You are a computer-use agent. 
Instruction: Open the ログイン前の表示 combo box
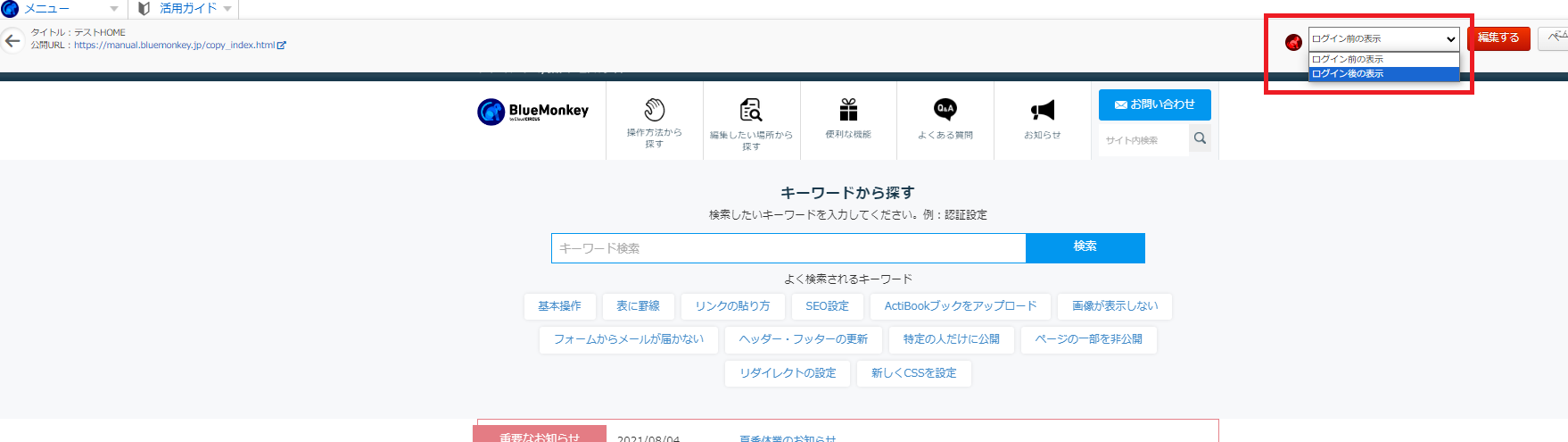pyautogui.click(x=1383, y=38)
